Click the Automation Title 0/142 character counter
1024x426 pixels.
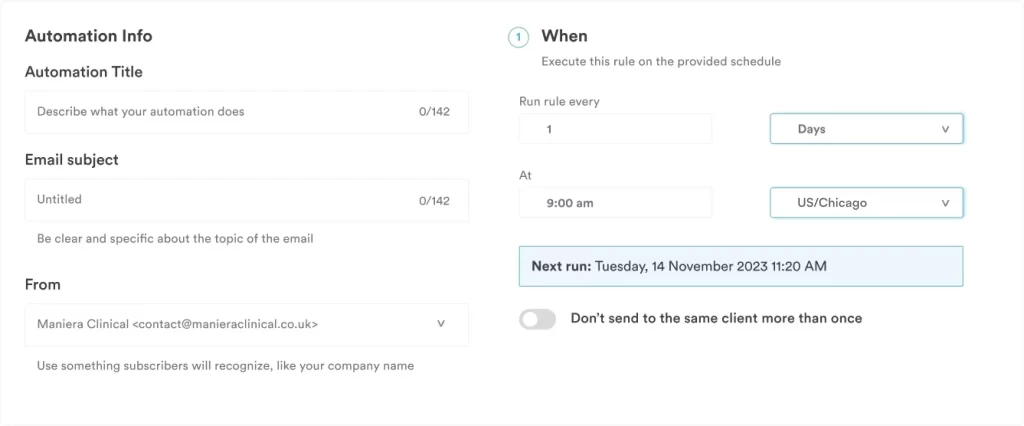coord(434,112)
